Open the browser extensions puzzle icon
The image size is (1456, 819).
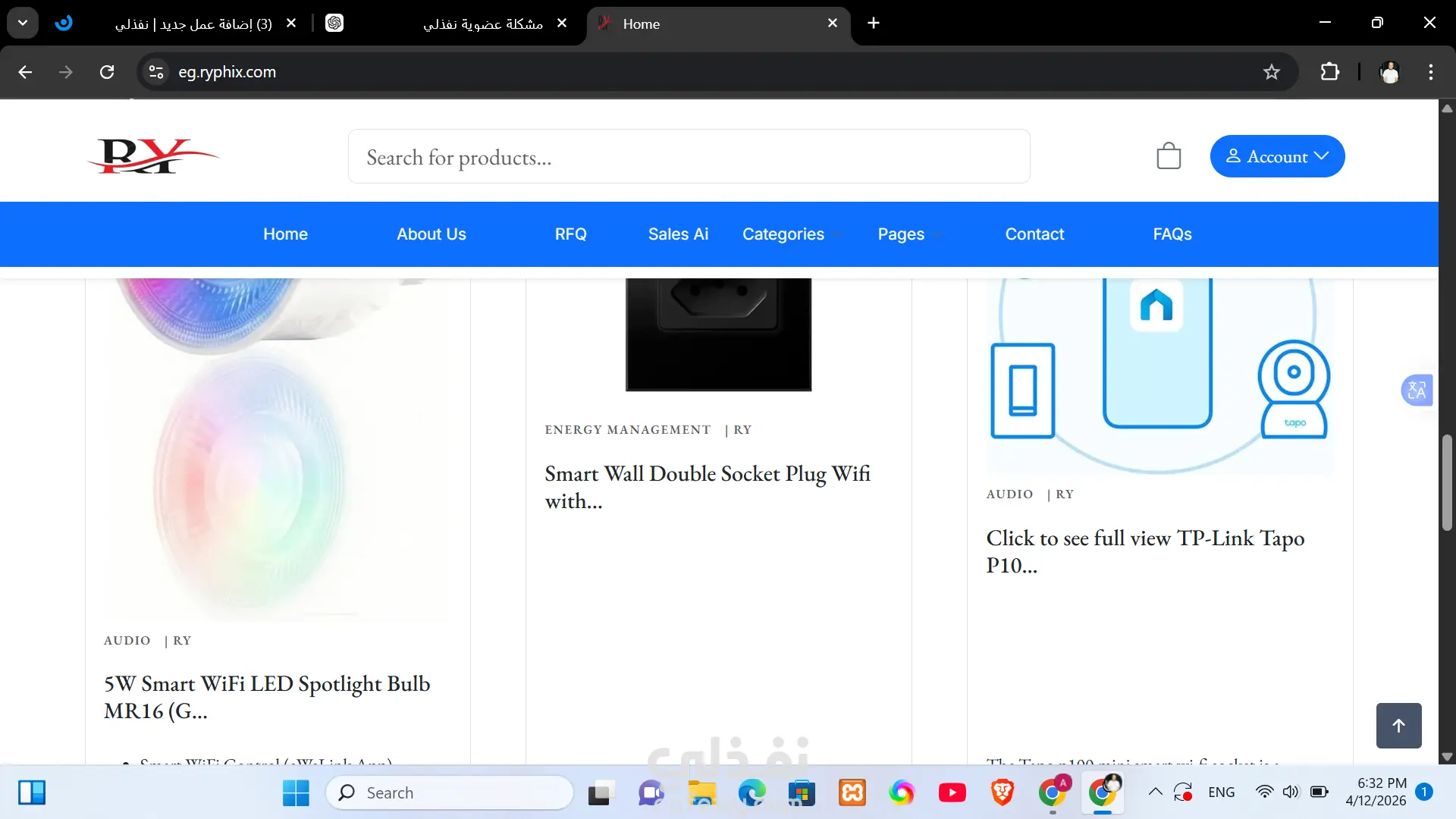pyautogui.click(x=1329, y=72)
